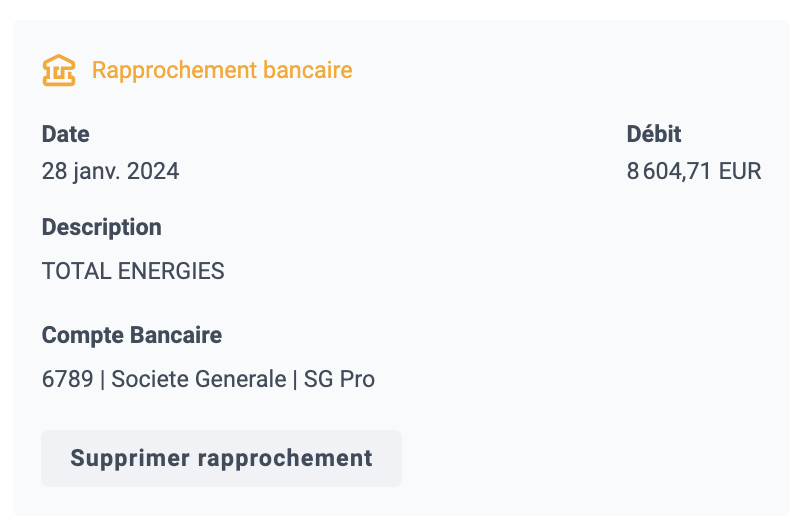Click the Date field label
The height and width of the screenshot is (532, 804).
(66, 134)
